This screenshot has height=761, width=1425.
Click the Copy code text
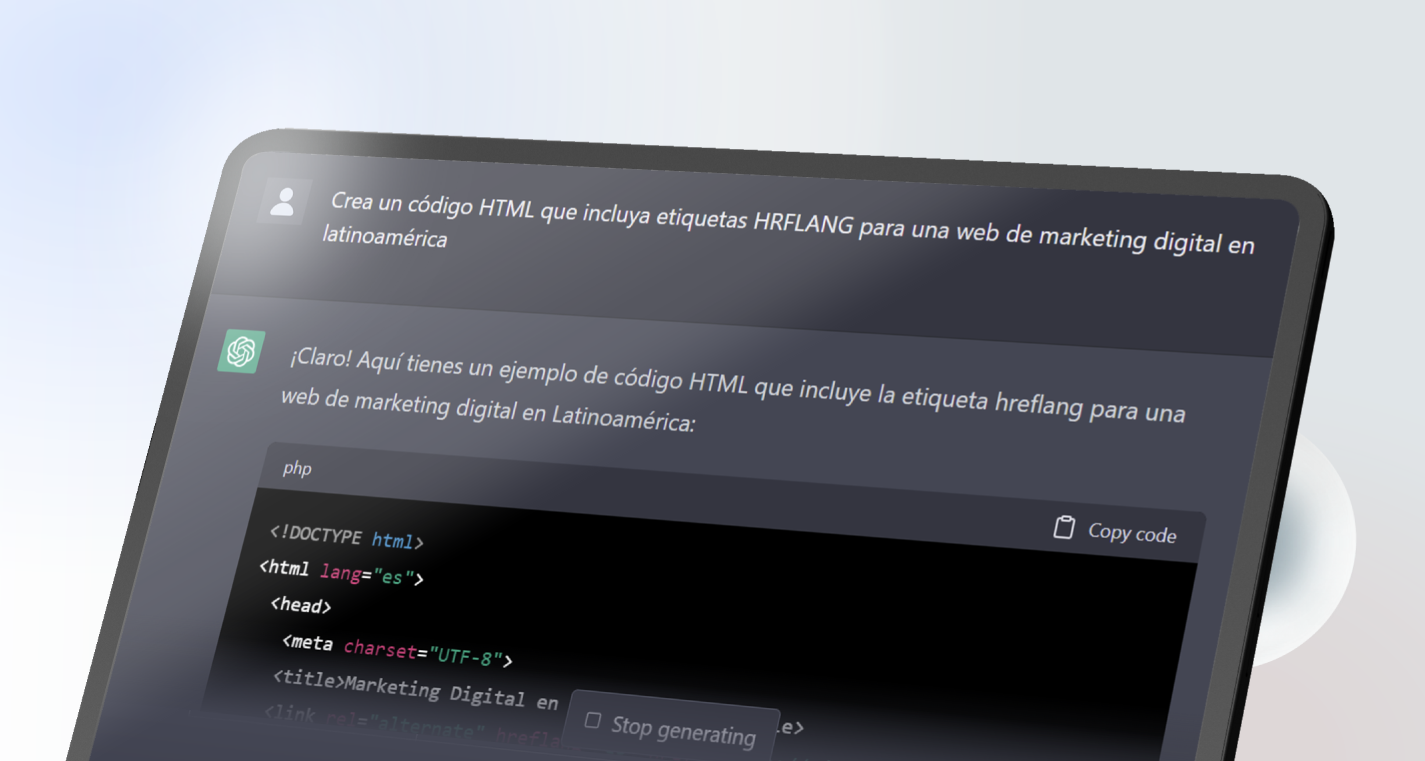click(1132, 532)
